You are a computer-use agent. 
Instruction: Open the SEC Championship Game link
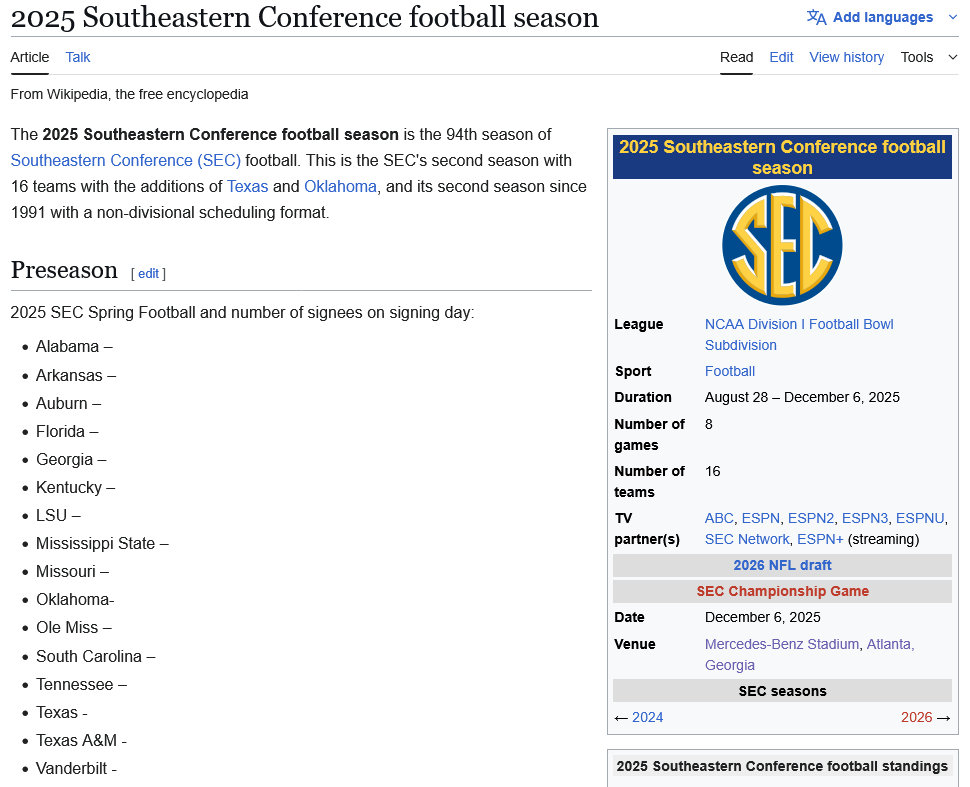coord(782,591)
